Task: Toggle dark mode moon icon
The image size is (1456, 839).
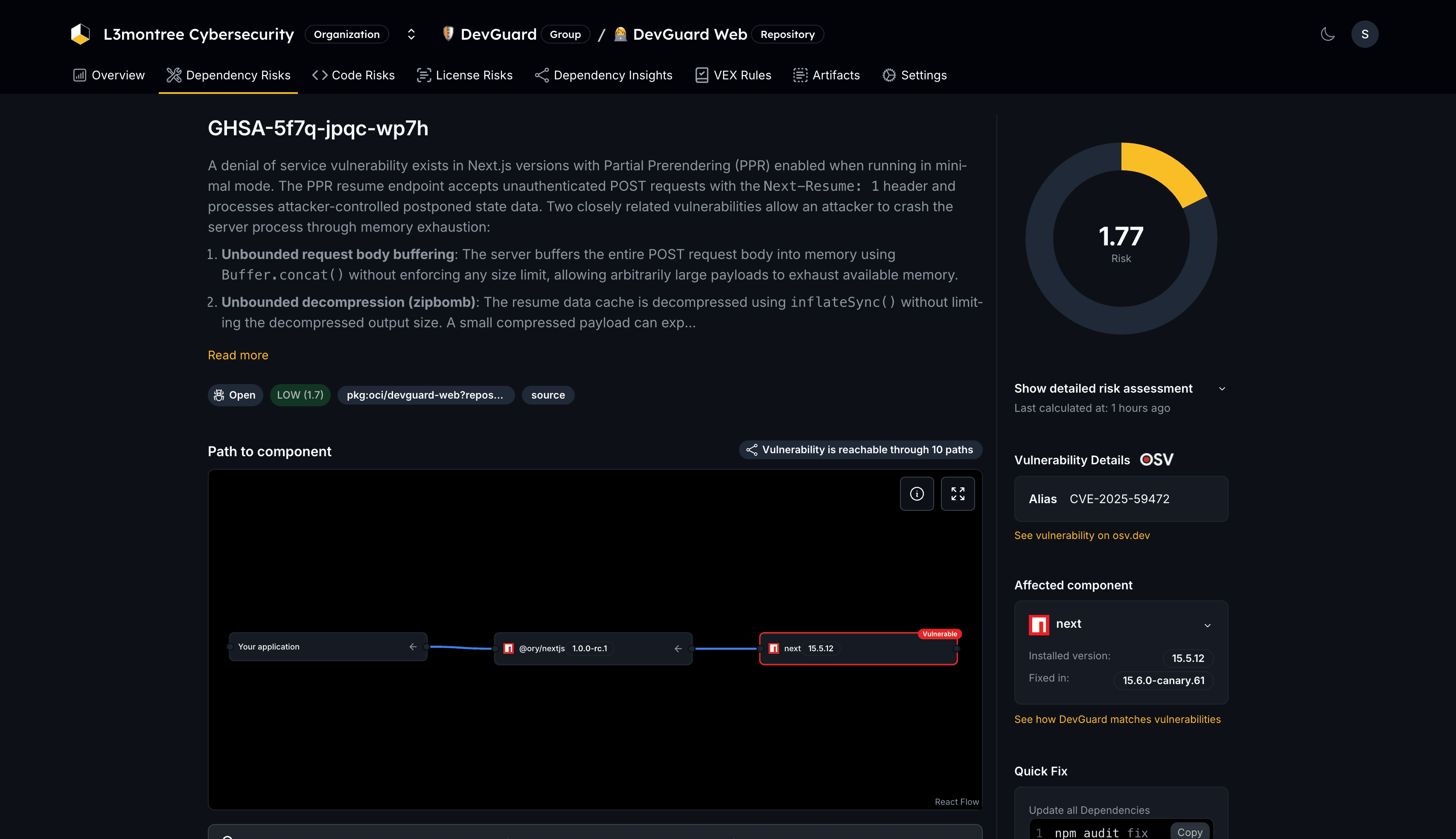Action: click(1328, 34)
